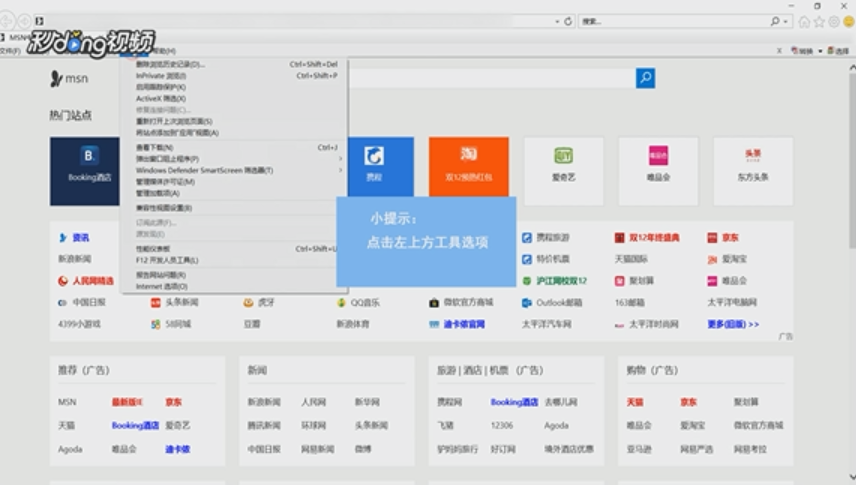The image size is (856, 485).
Task: Open the 携程 tile
Action: point(381,167)
